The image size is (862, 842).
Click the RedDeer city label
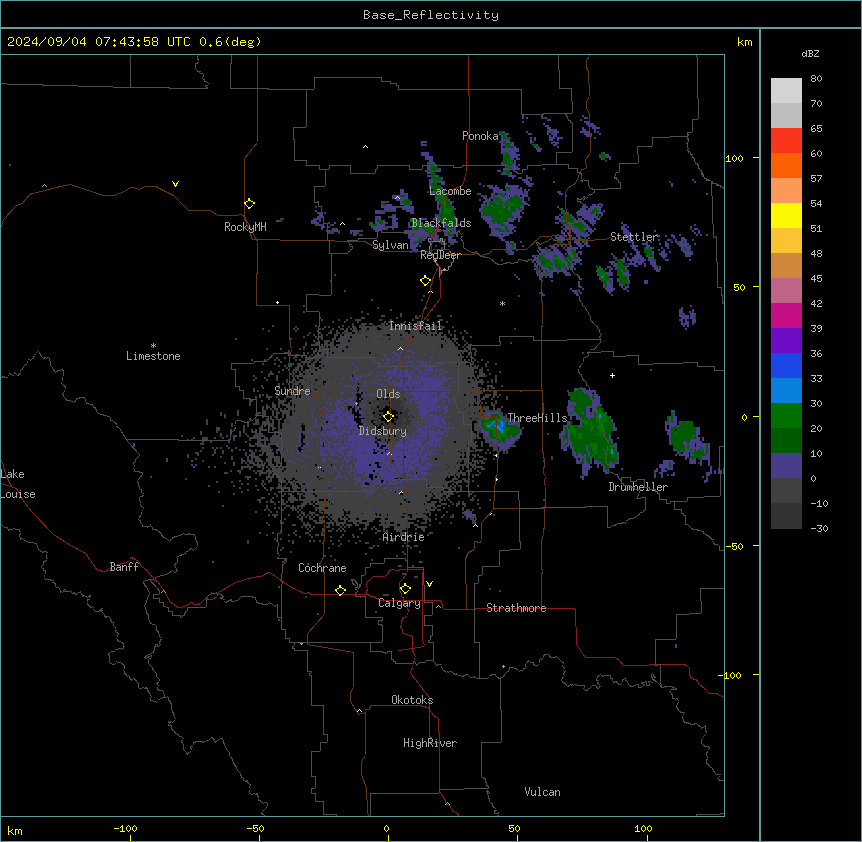click(x=440, y=255)
